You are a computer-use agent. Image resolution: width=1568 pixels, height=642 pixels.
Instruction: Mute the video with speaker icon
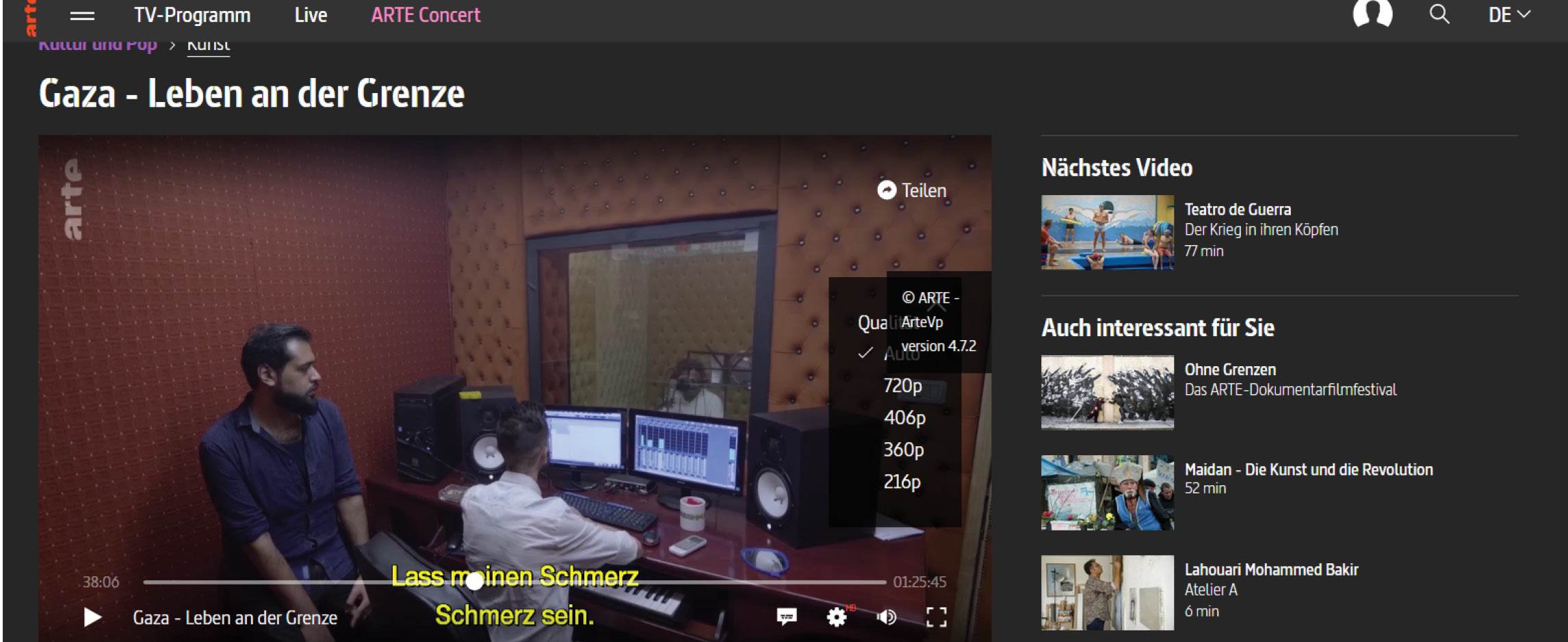click(887, 617)
